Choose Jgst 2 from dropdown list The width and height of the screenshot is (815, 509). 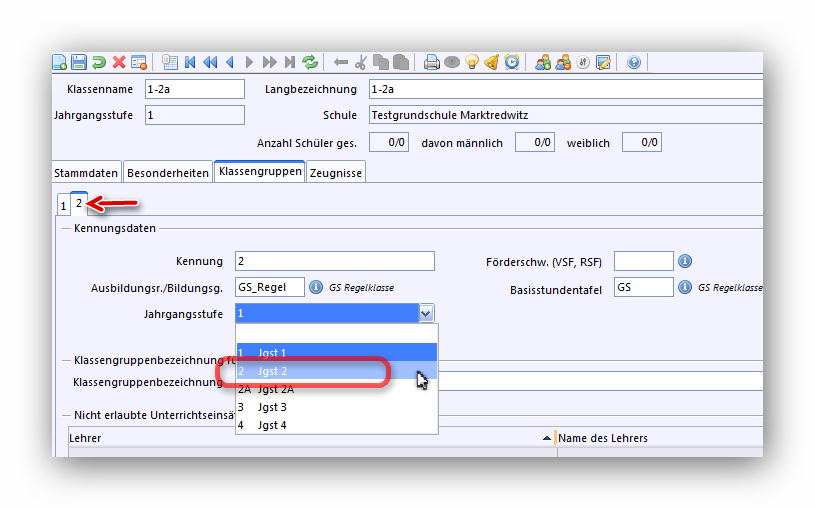click(x=337, y=371)
